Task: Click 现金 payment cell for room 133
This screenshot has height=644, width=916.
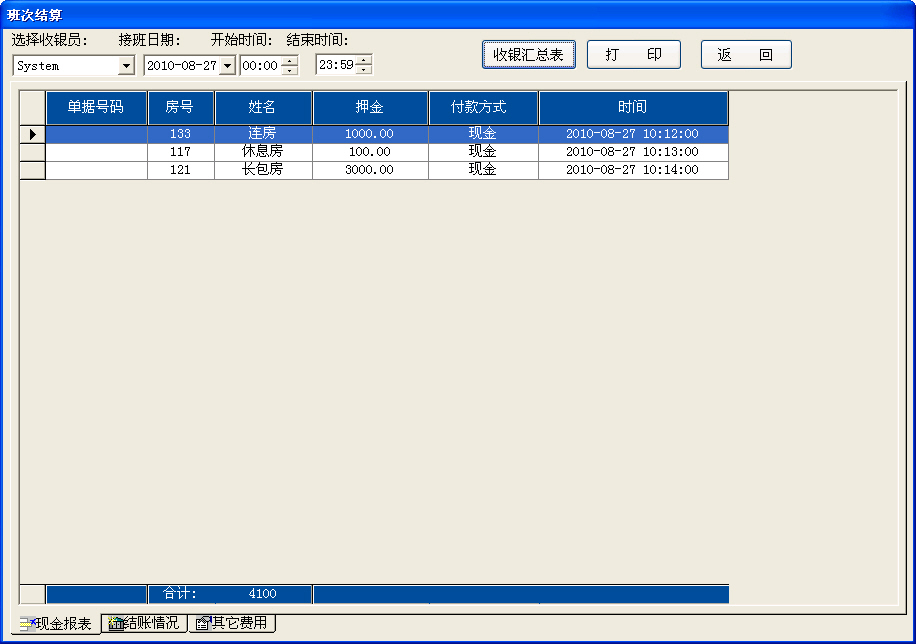Action: (x=483, y=134)
